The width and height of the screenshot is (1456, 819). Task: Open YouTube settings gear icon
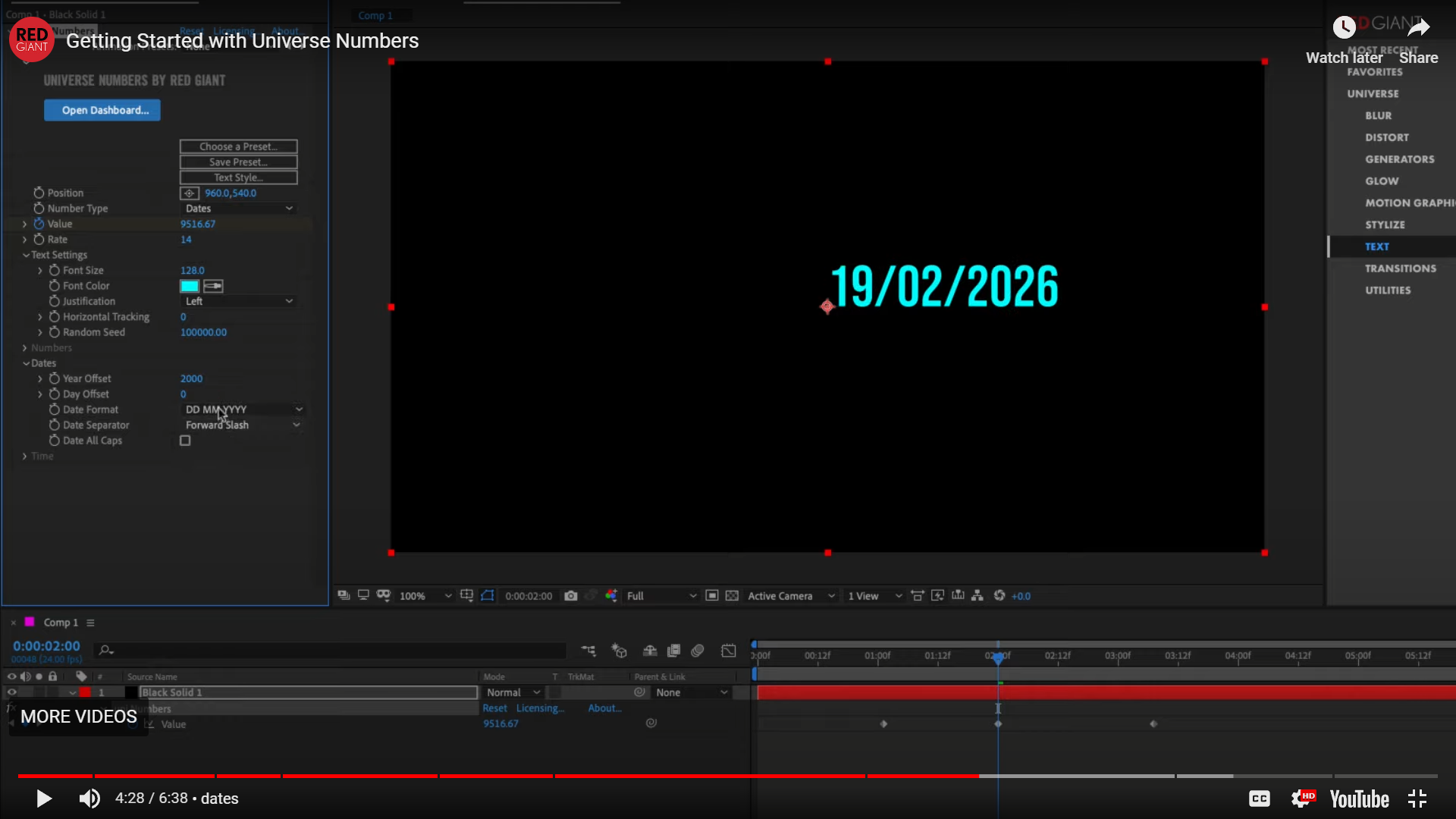coord(1303,799)
